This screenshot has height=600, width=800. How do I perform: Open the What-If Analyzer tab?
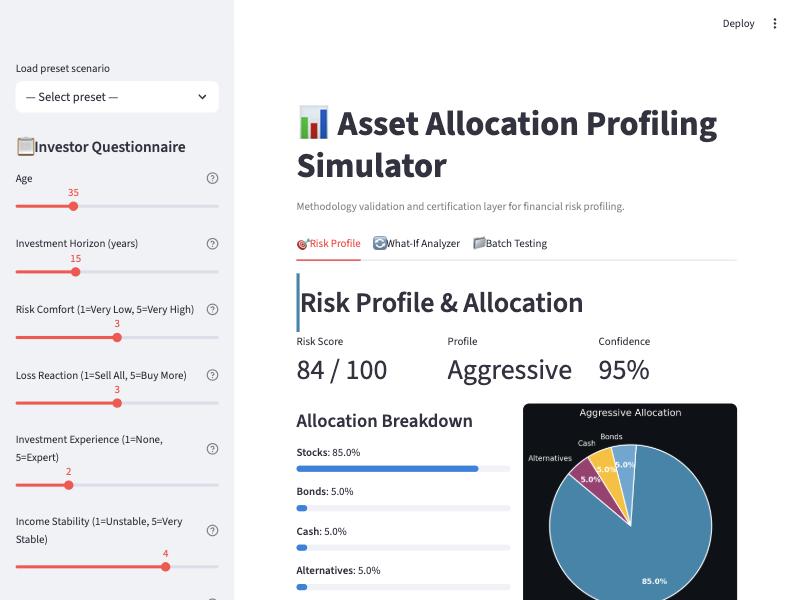417,244
